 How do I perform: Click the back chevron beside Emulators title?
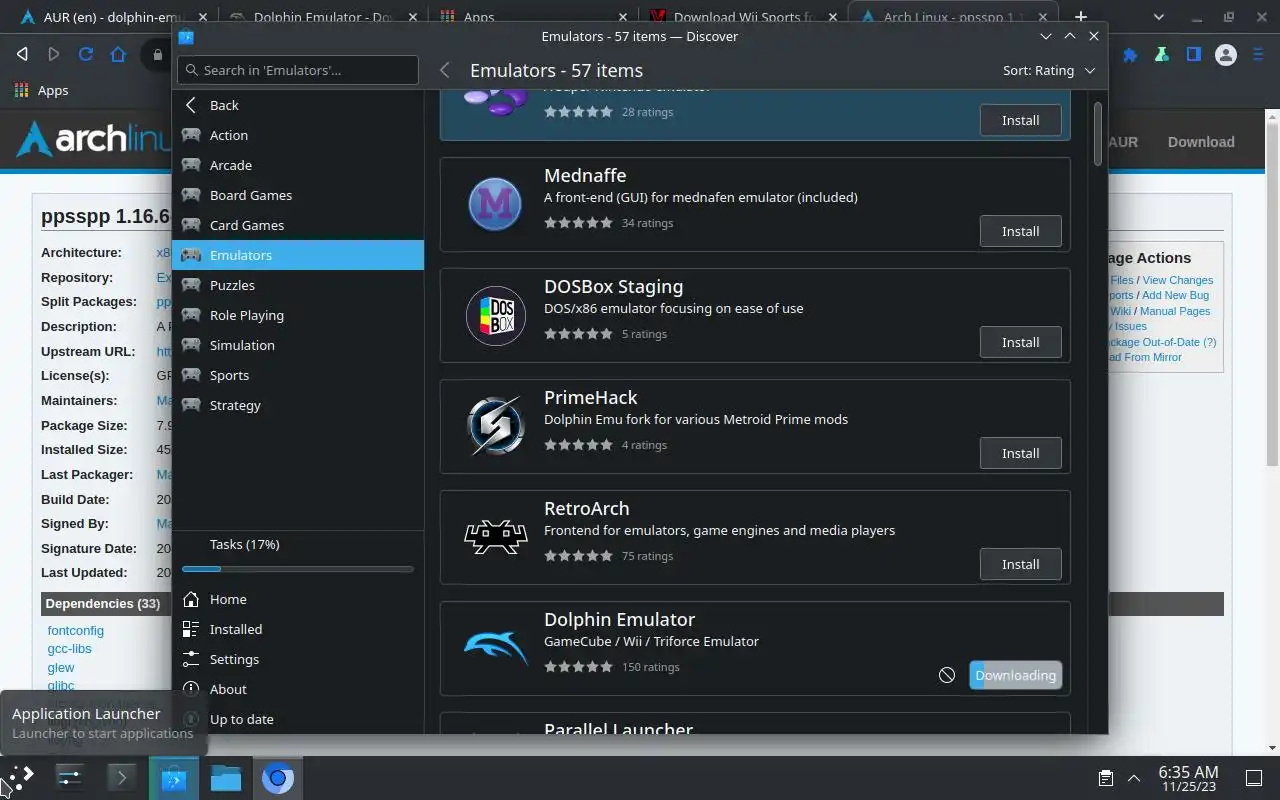445,70
